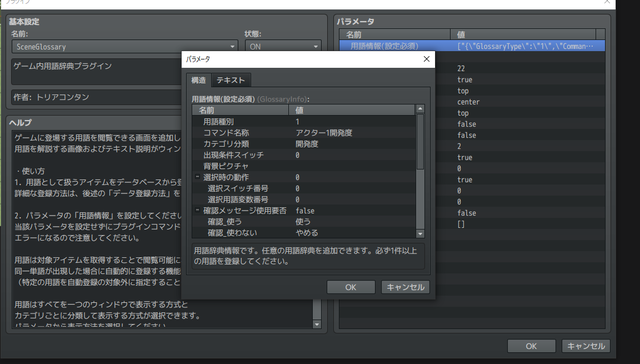
Task: Click the value アクター1開発度
Action: 324,133
